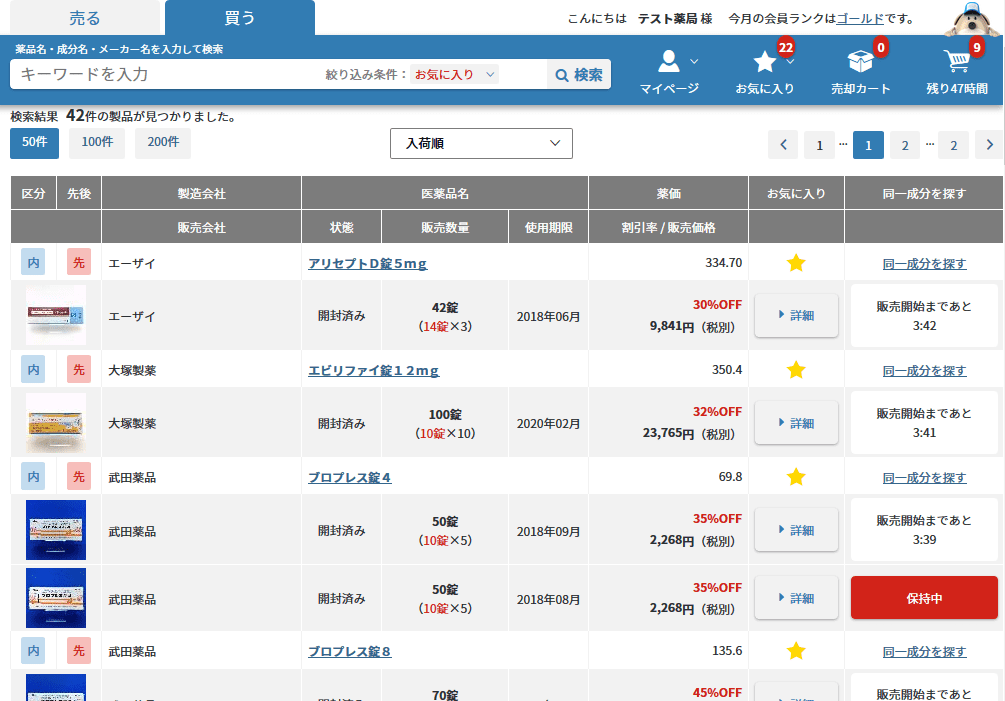The width and height of the screenshot is (1005, 701).
Task: Click the 内 badge in ブロプレス錠8 row
Action: 33,650
